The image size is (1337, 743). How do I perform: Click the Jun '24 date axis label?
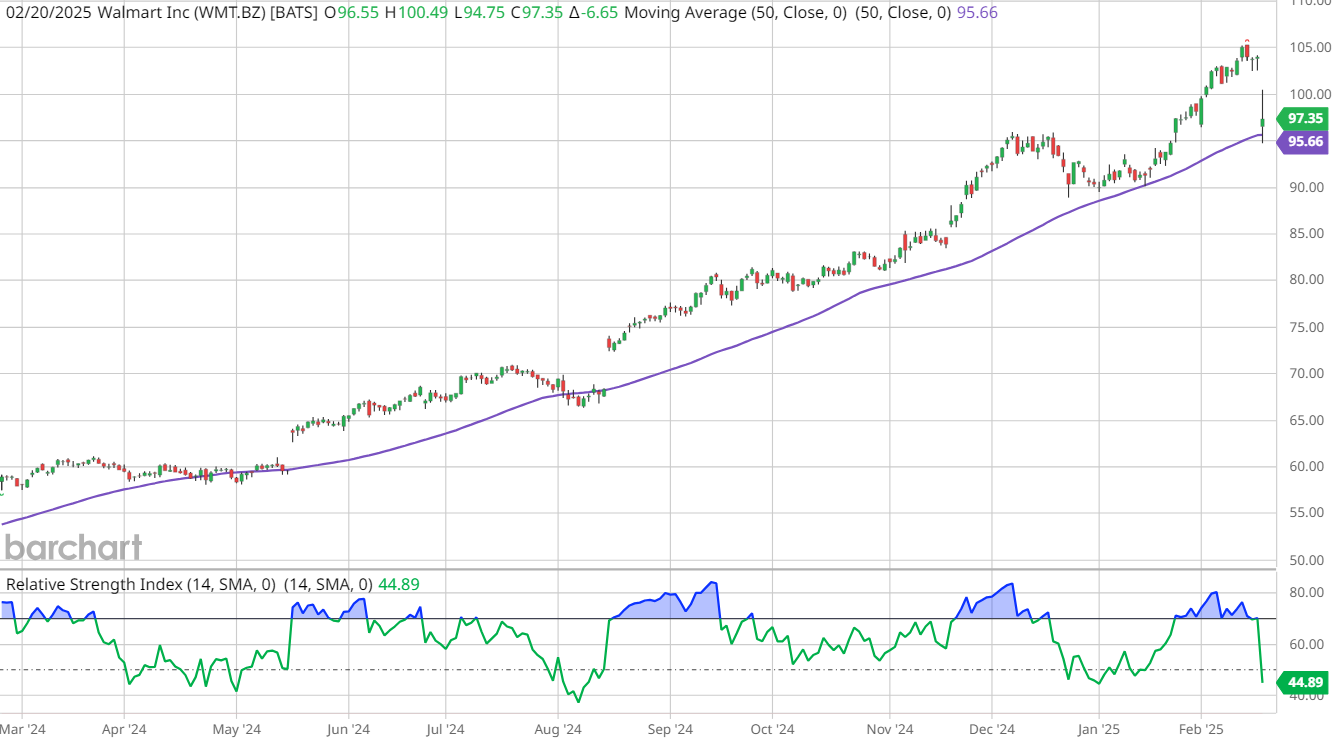coord(350,729)
